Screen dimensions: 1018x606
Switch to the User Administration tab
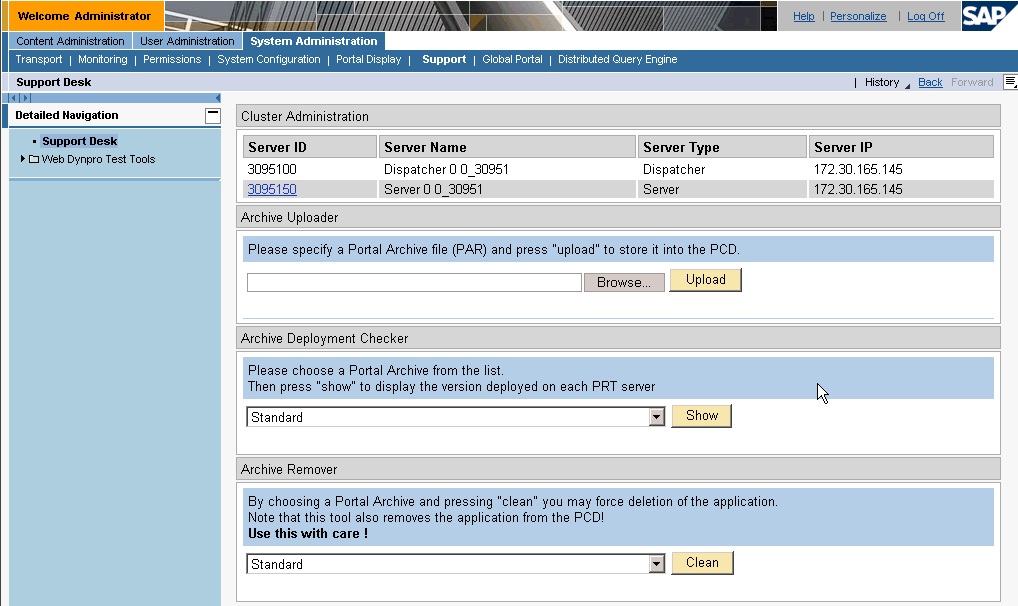(187, 41)
